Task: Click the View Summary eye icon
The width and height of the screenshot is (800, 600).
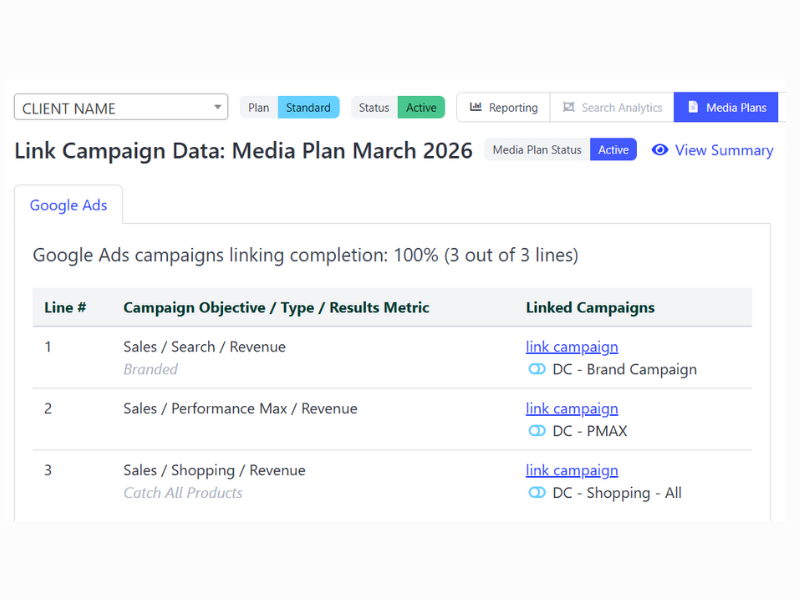Action: tap(660, 150)
